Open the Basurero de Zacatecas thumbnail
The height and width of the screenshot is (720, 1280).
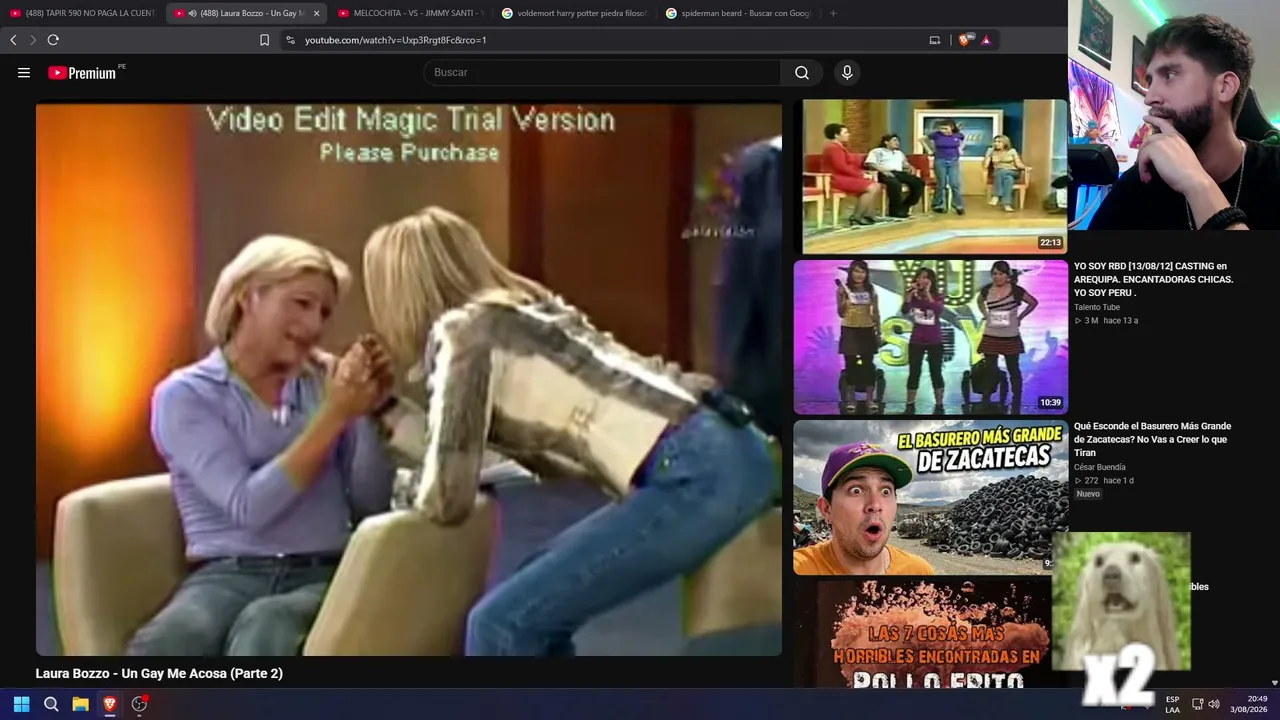[x=930, y=498]
